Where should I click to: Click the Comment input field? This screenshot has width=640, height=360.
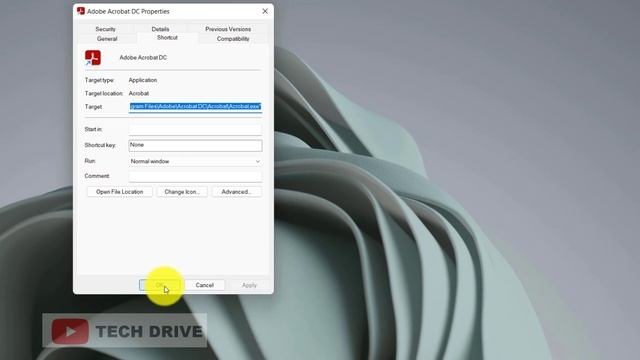pyautogui.click(x=195, y=176)
